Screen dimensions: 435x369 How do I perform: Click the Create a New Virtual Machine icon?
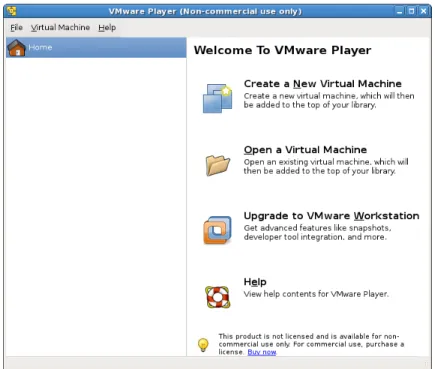[x=217, y=98]
